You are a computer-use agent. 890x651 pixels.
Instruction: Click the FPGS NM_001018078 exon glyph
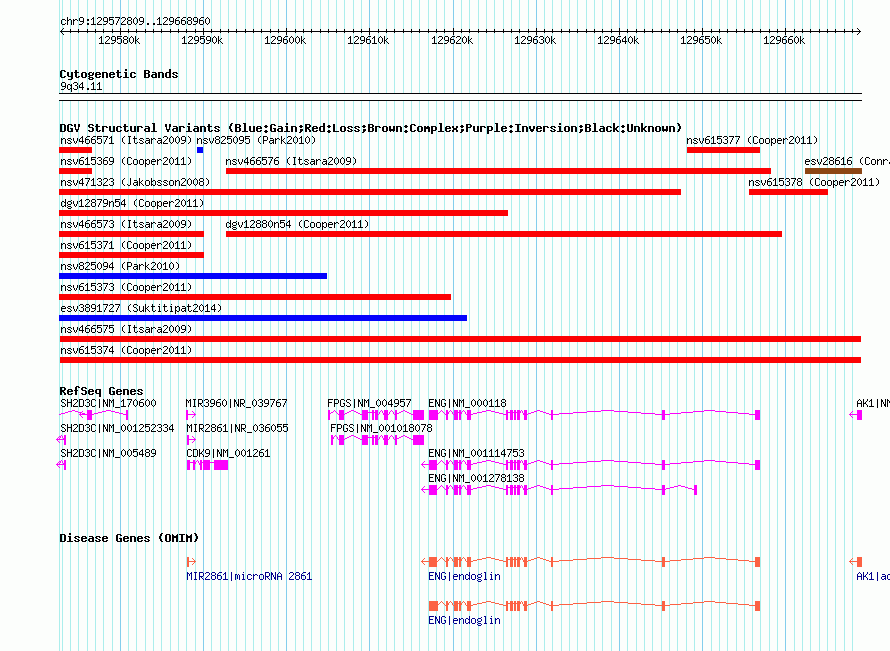[377, 440]
